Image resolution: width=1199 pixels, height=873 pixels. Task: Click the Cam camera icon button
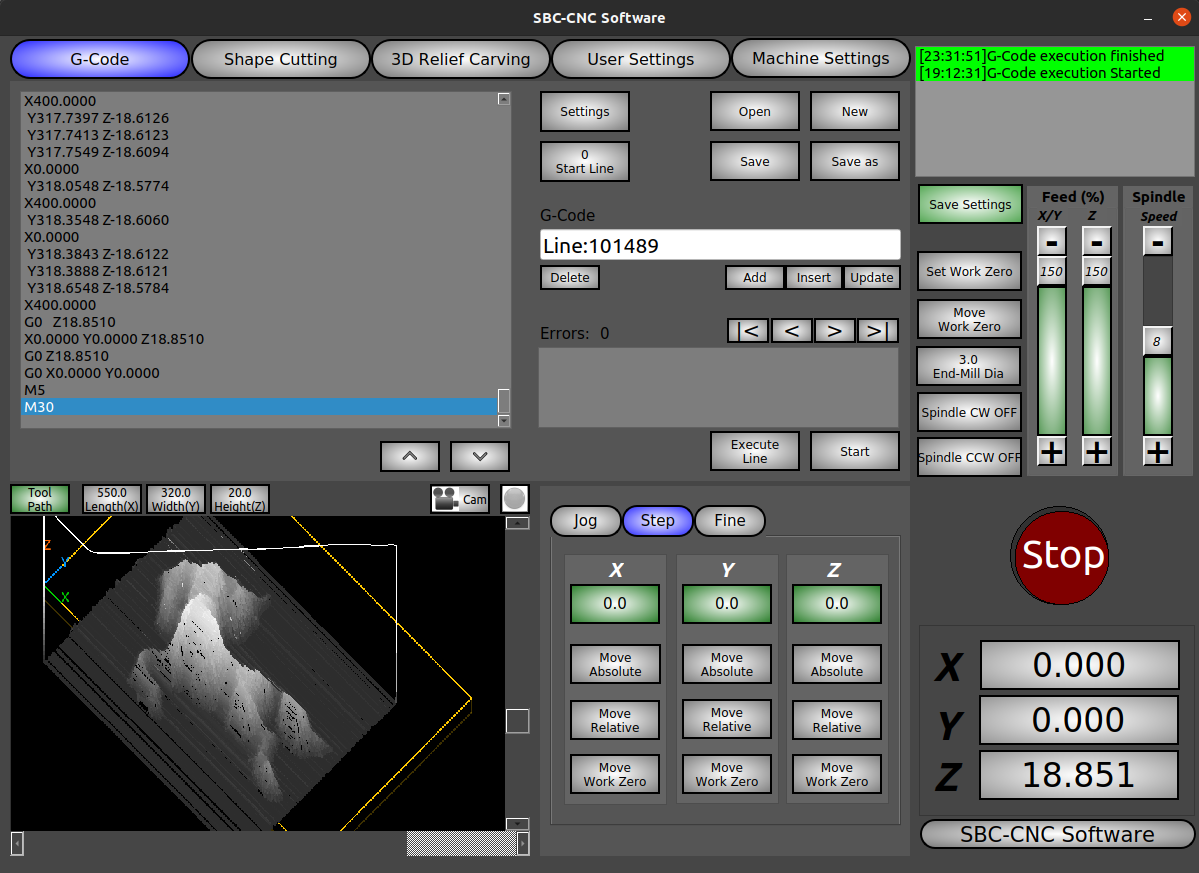(459, 499)
